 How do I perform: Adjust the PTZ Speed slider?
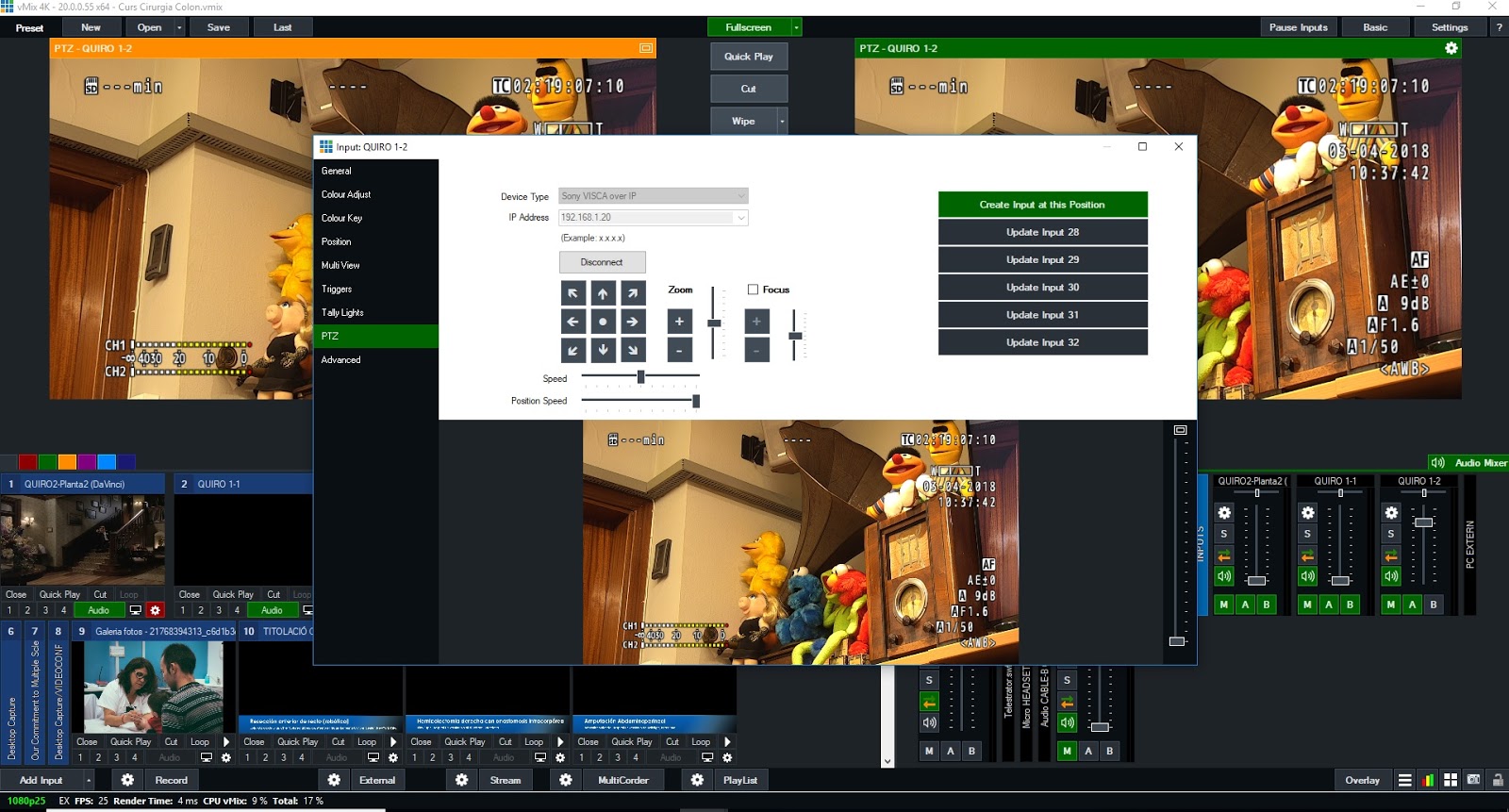pyautogui.click(x=640, y=377)
